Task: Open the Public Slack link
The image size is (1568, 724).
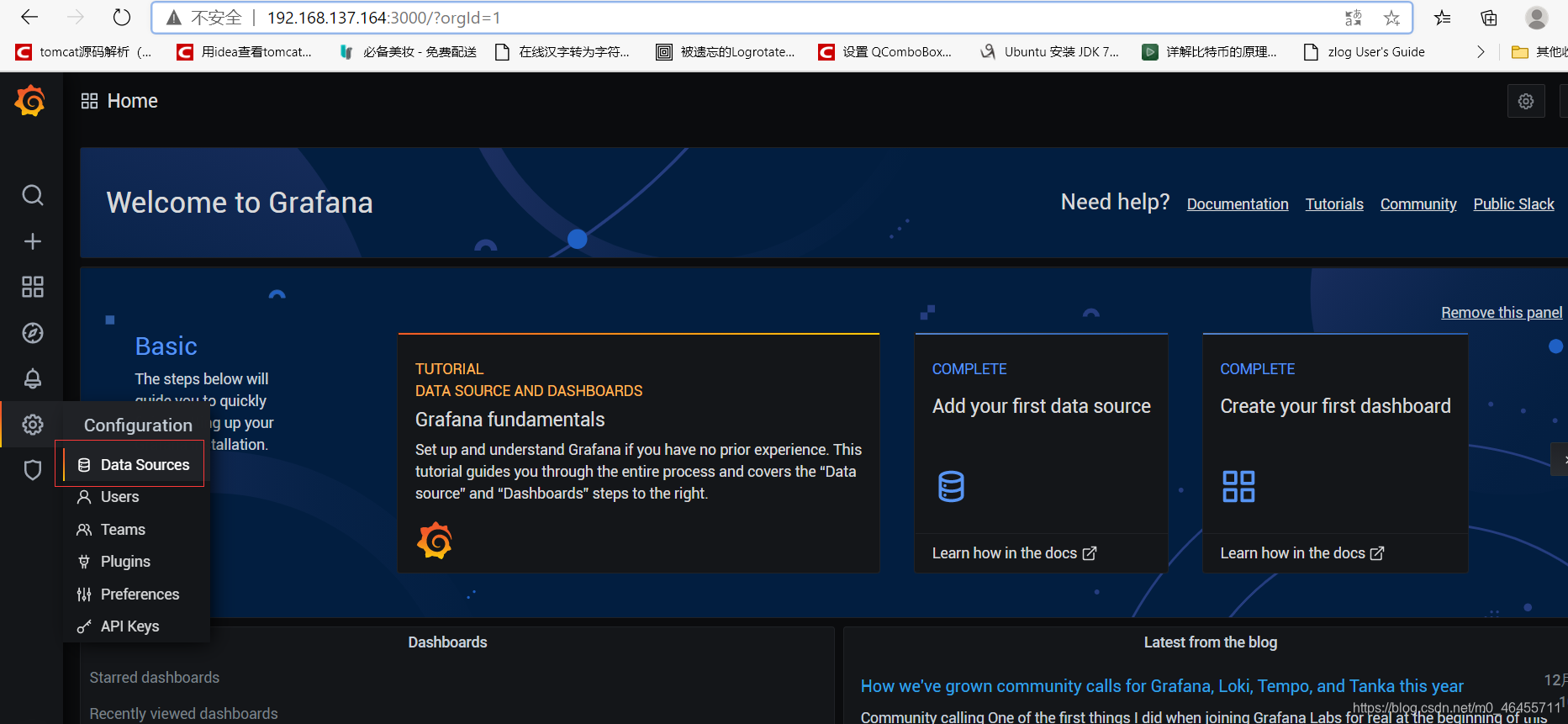Action: point(1513,203)
